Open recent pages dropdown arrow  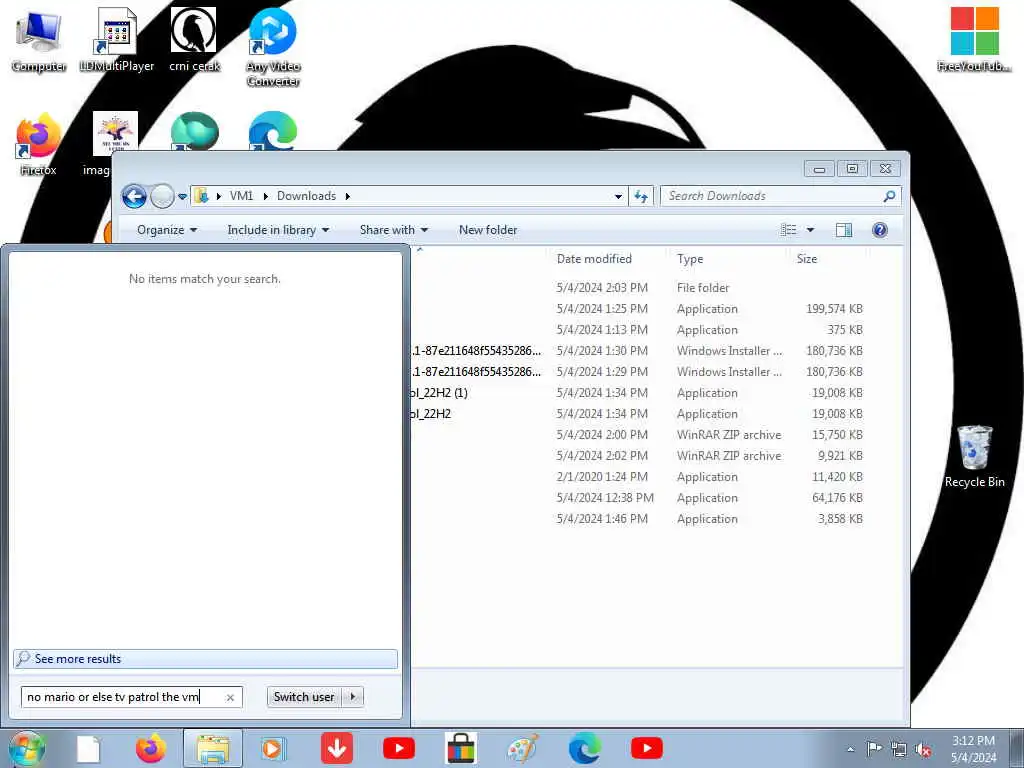183,196
